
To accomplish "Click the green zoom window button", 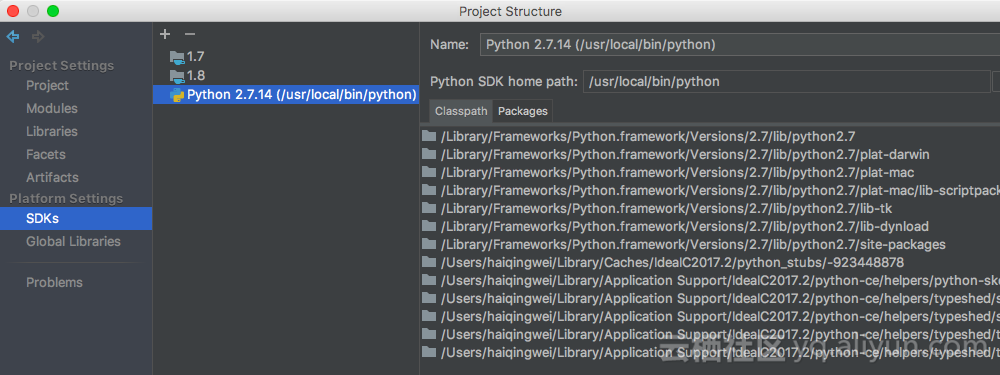I will click(53, 11).
